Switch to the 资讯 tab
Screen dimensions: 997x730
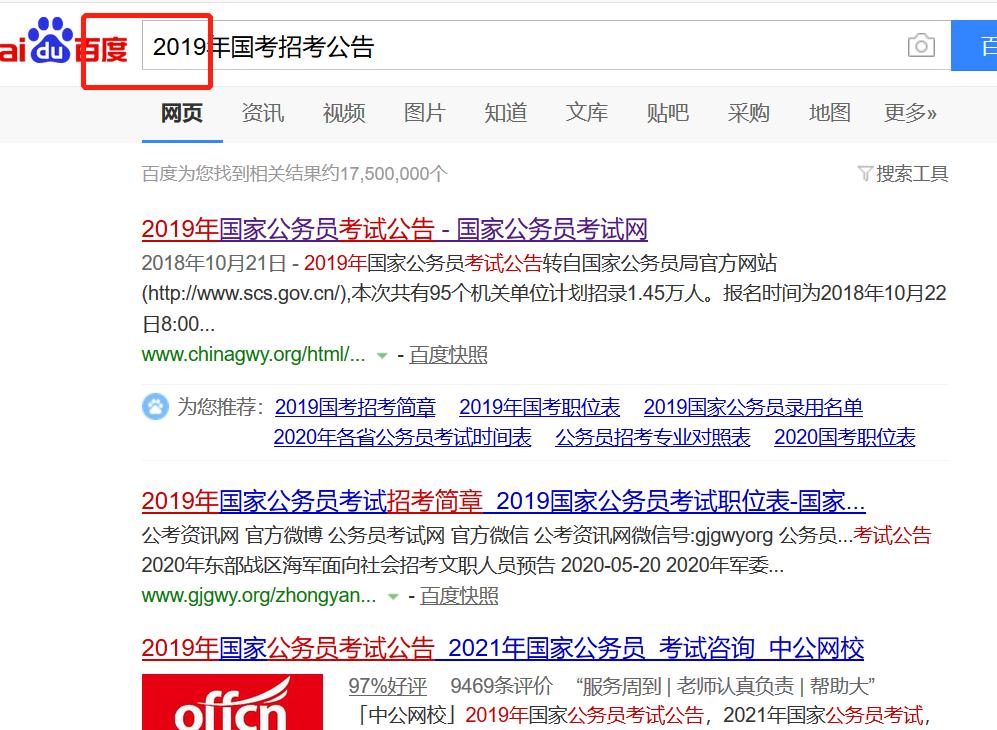(x=262, y=113)
